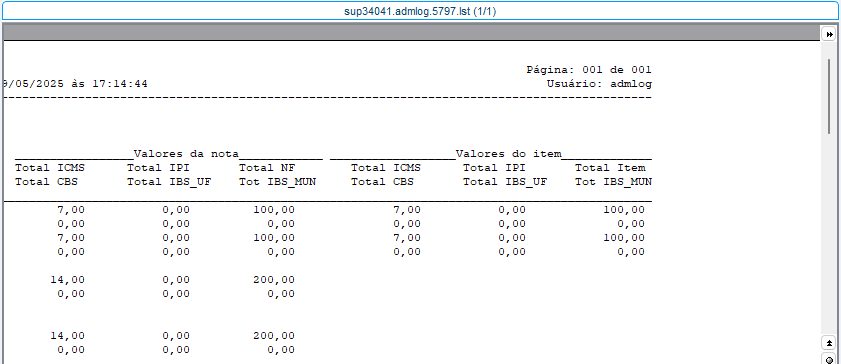This screenshot has height=364, width=841.
Task: Click 'Total IBS_UF' under Valores do item
Action: tap(505, 182)
